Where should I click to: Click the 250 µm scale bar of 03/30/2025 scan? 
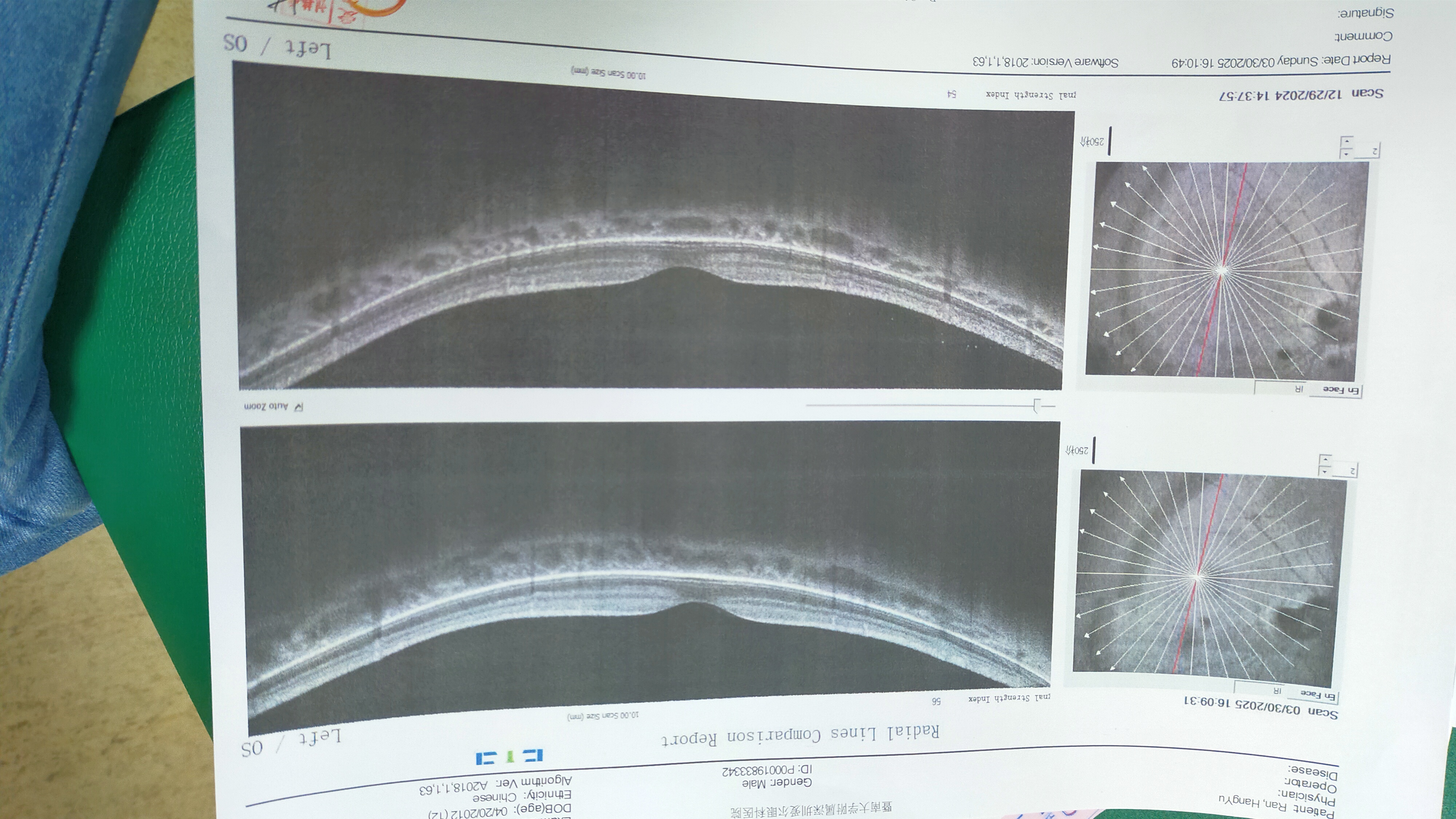click(1094, 450)
